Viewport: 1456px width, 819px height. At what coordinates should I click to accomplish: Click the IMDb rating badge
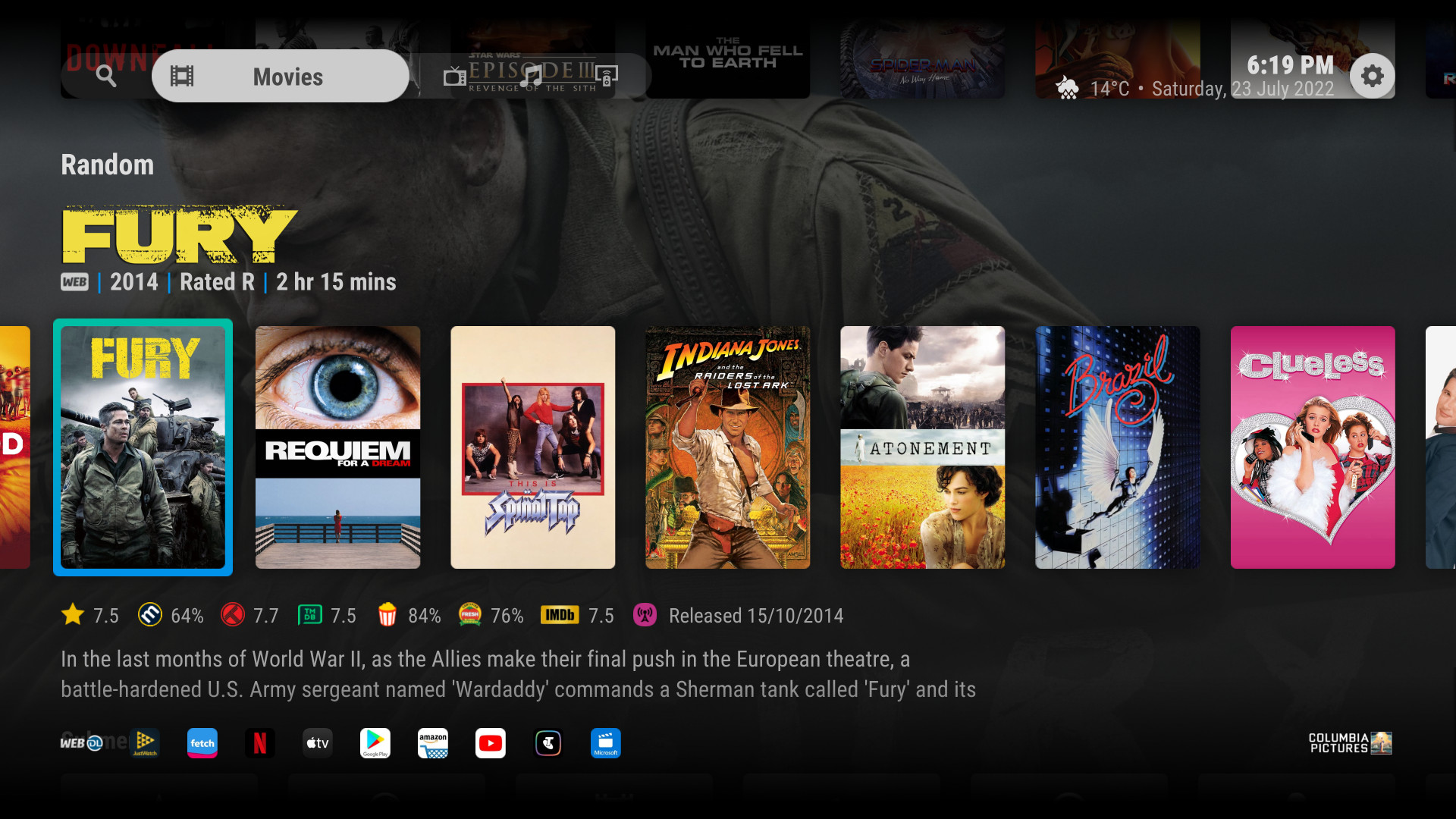[x=560, y=616]
